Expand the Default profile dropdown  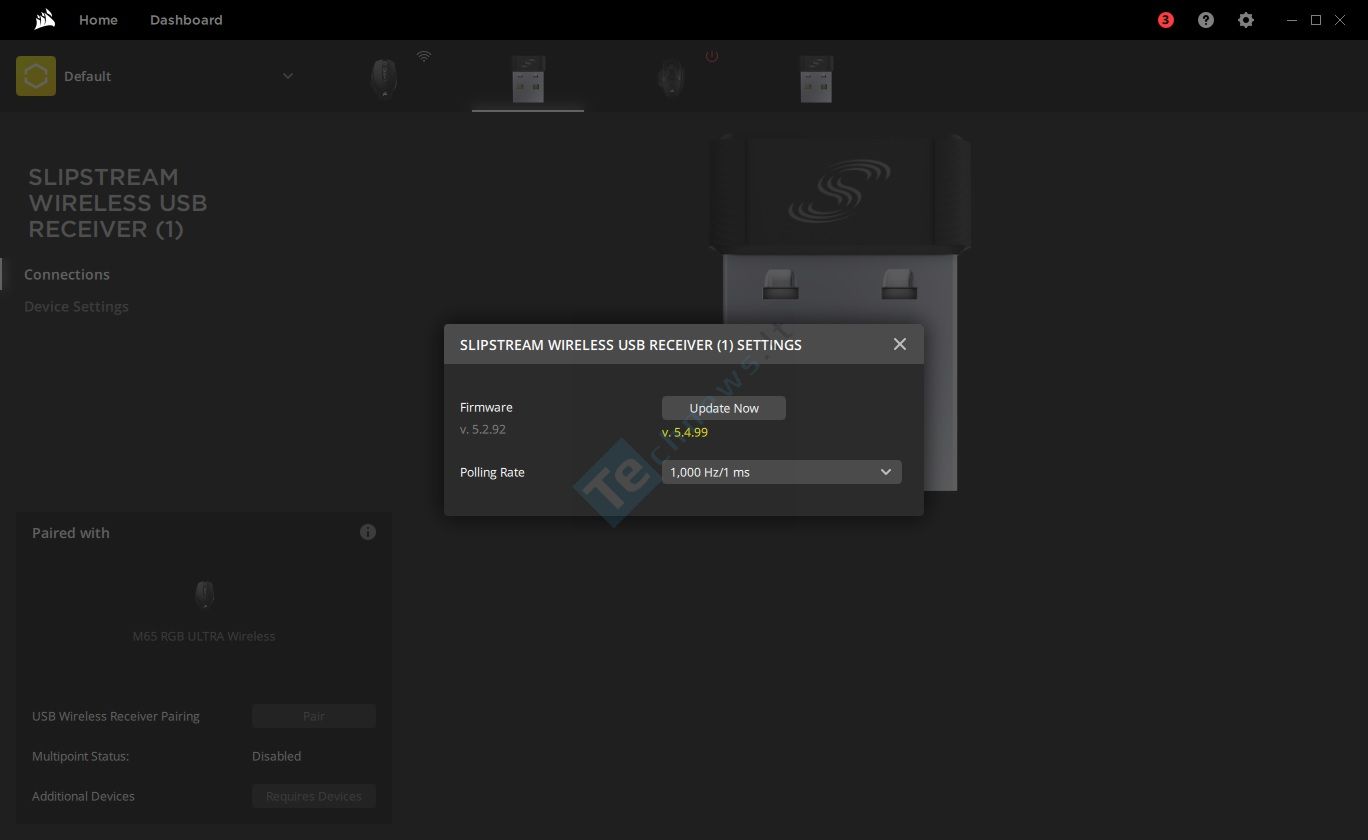[288, 76]
